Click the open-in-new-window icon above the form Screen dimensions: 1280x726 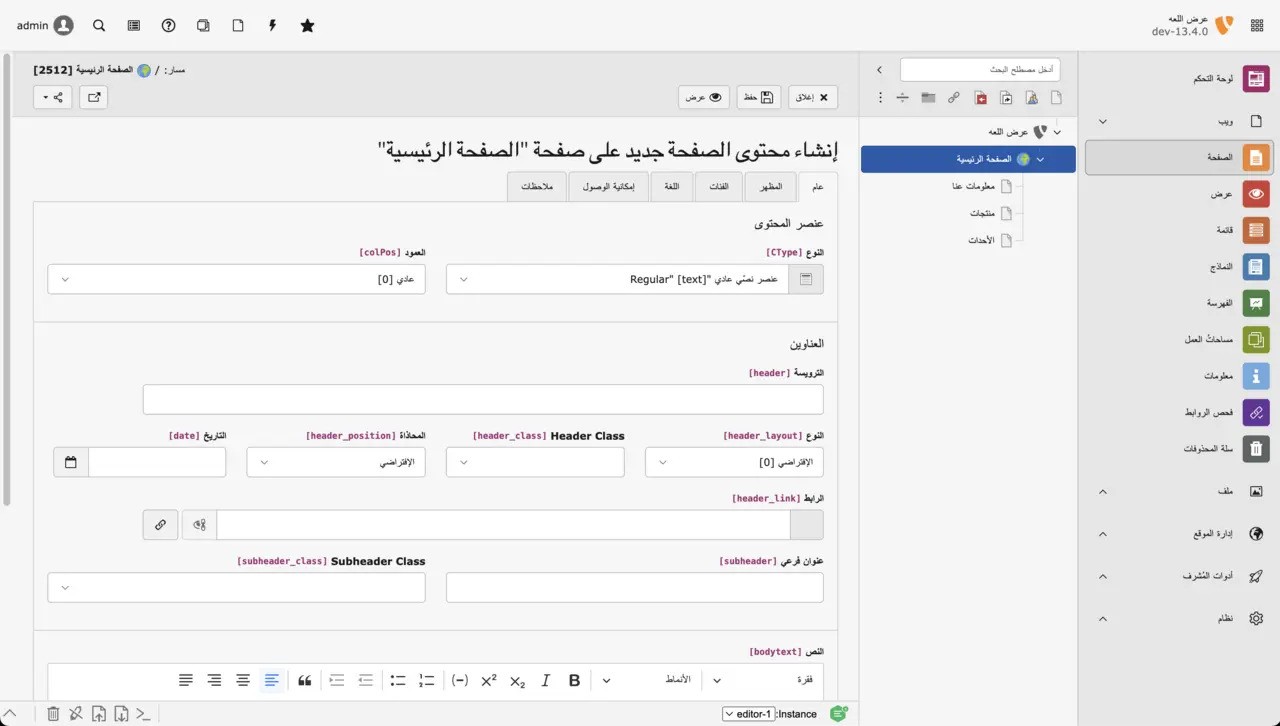point(95,97)
